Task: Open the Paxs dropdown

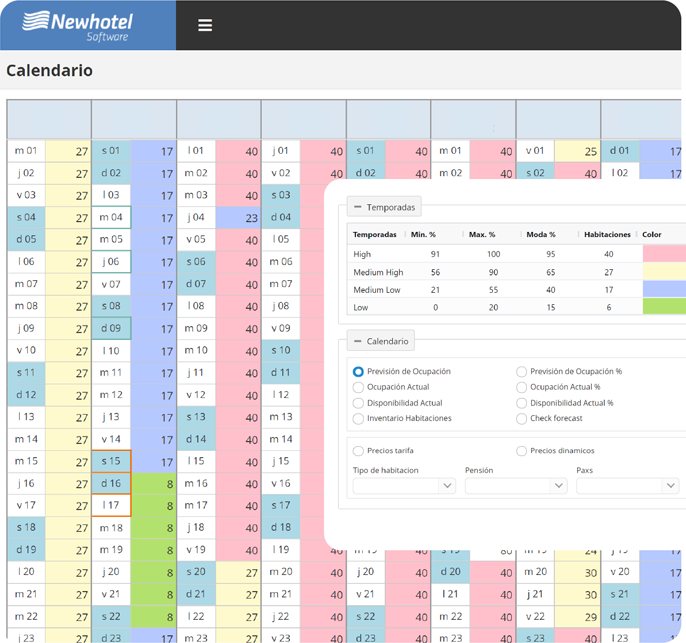Action: point(628,486)
